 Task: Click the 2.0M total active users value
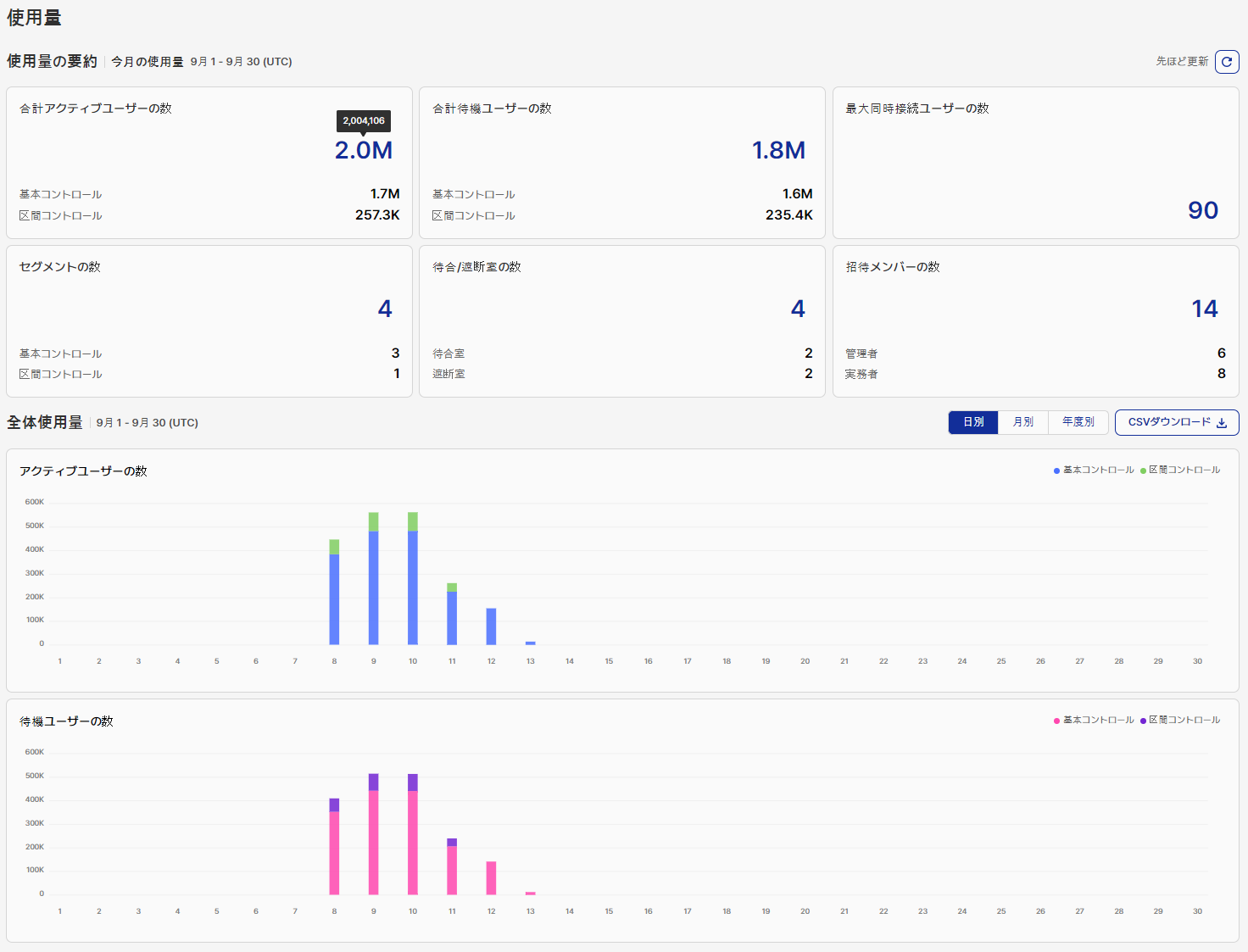pos(363,150)
